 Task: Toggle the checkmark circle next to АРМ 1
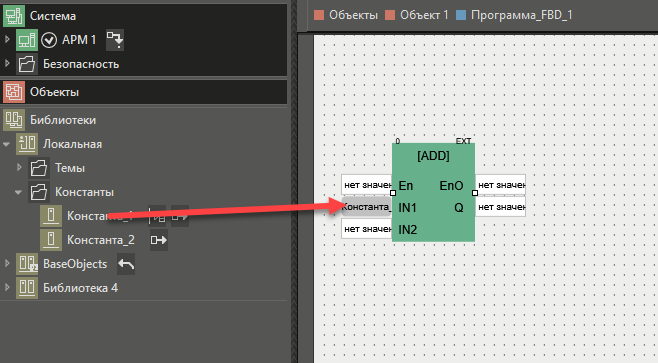(x=49, y=40)
